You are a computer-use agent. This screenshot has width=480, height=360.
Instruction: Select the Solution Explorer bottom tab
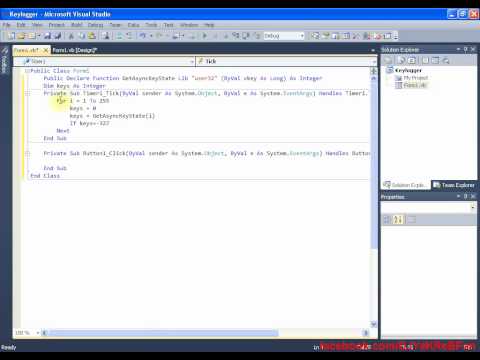[x=405, y=185]
